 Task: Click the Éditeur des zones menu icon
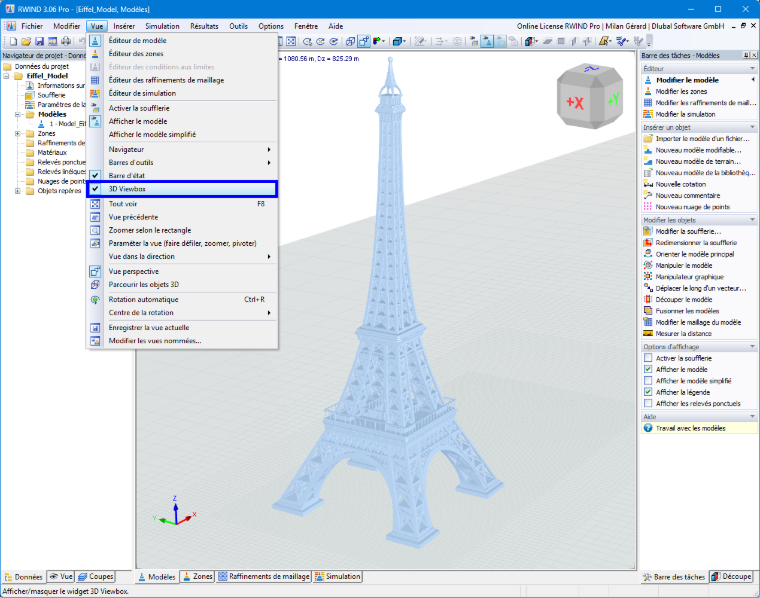95,54
